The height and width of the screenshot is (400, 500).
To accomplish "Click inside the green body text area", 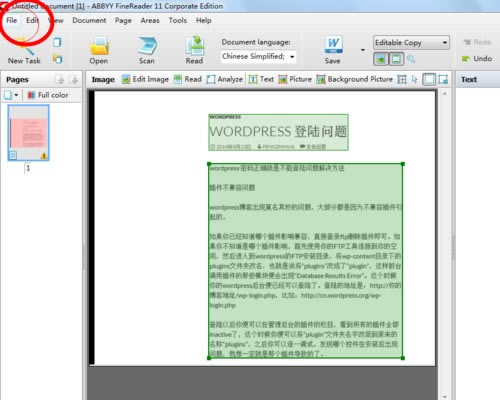I will [306, 261].
